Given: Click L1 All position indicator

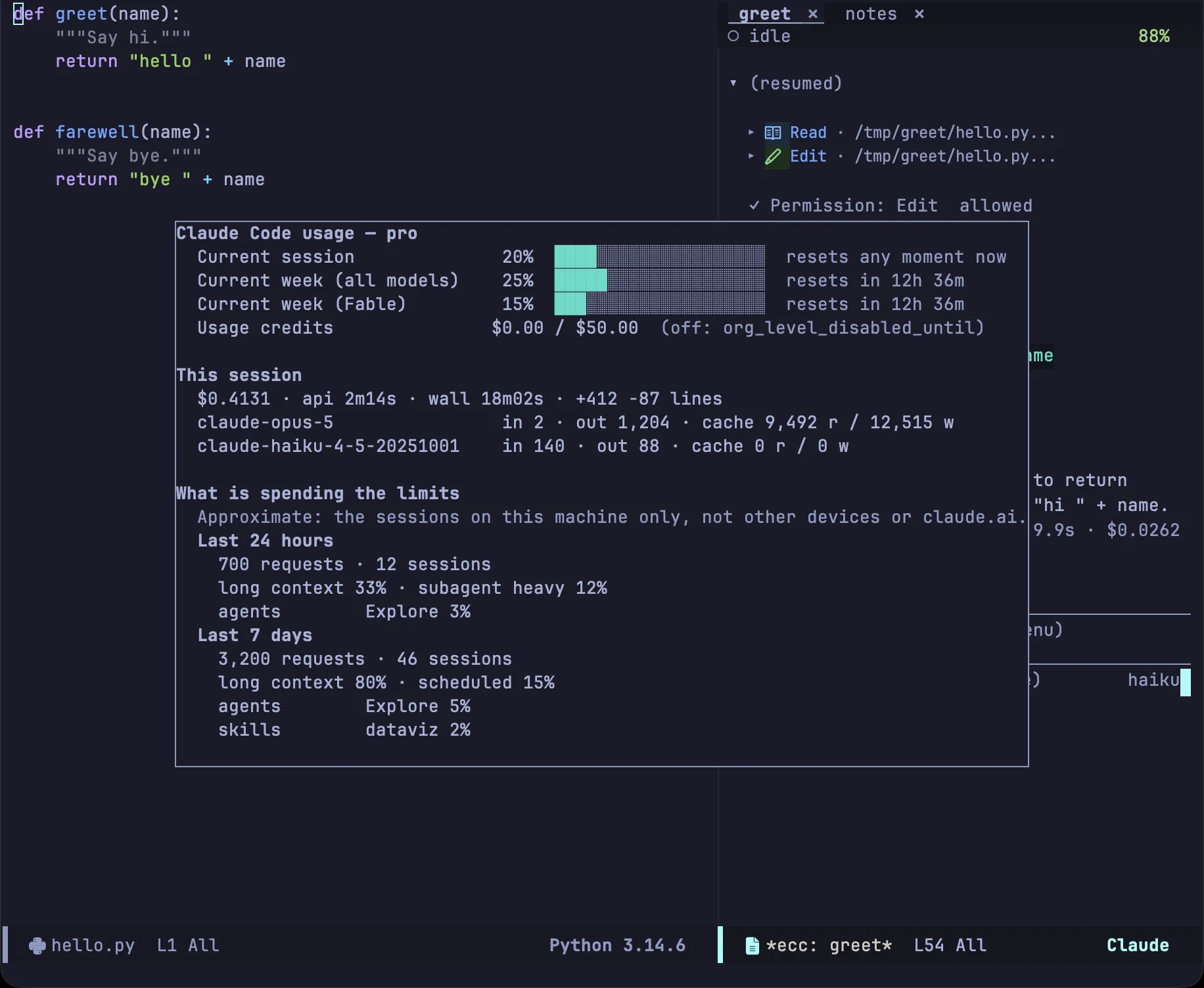Looking at the screenshot, I should [x=187, y=945].
